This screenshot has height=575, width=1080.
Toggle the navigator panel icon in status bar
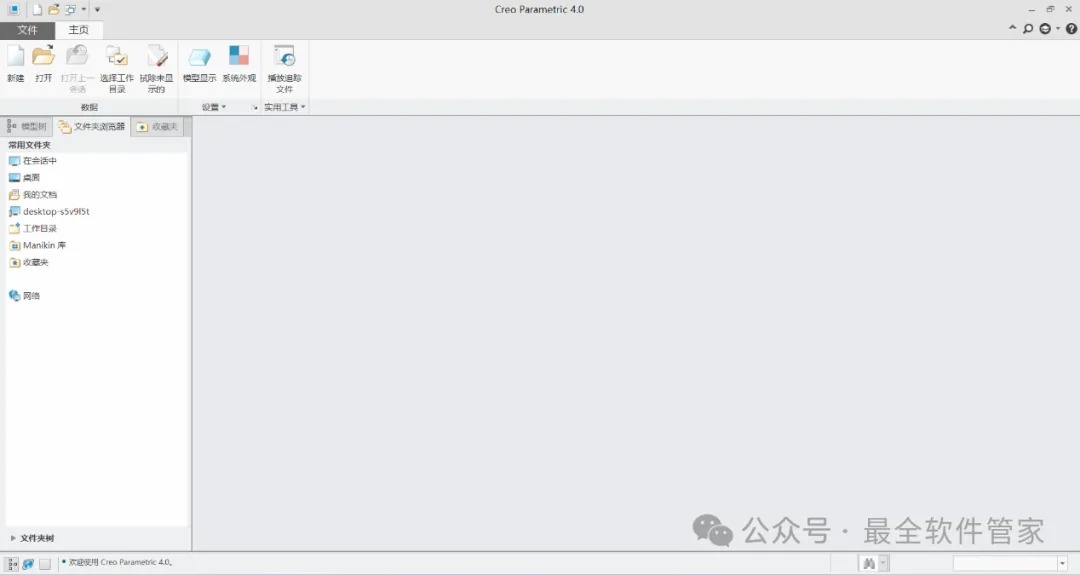tap(12, 564)
